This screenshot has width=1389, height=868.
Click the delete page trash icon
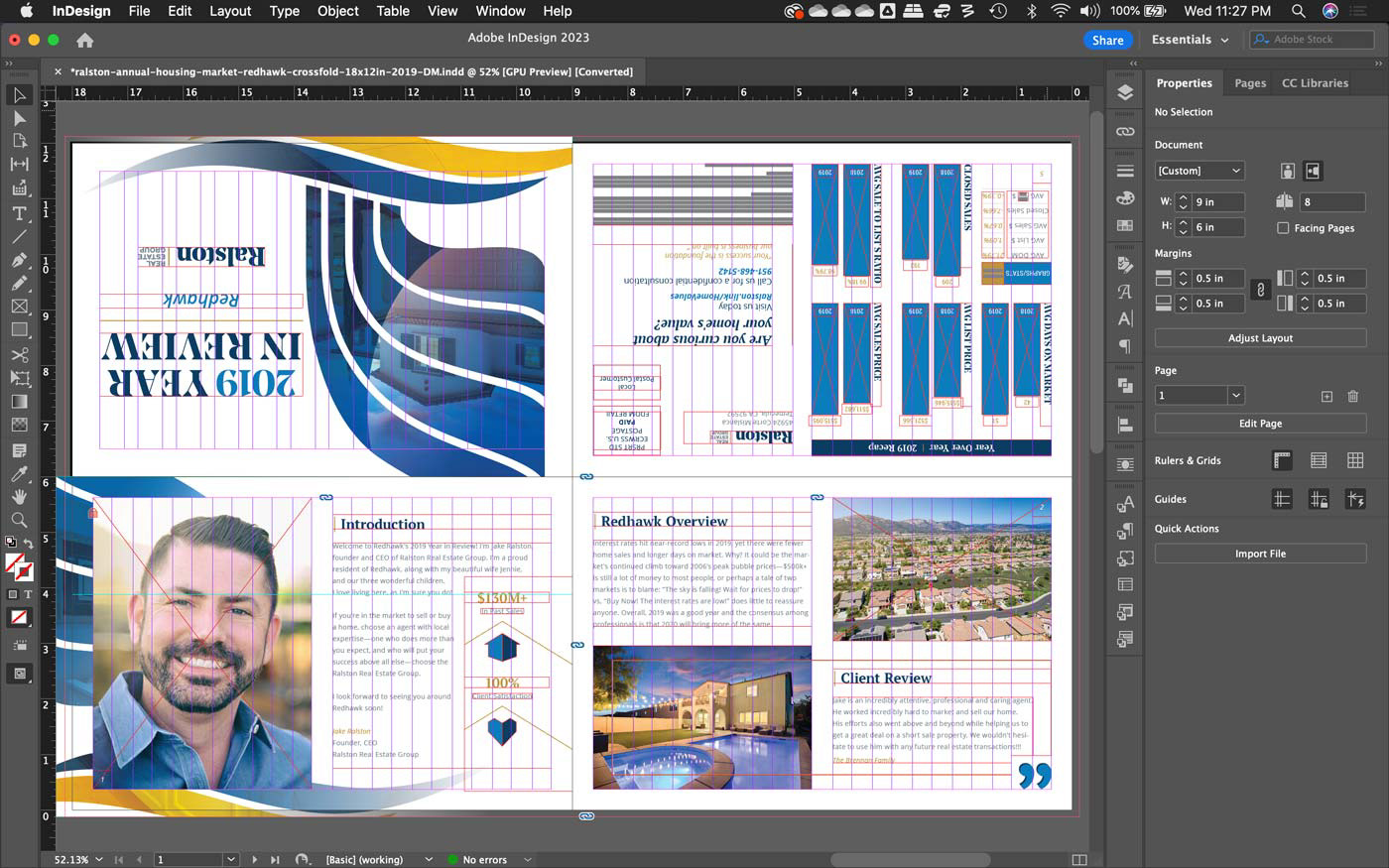[1352, 396]
